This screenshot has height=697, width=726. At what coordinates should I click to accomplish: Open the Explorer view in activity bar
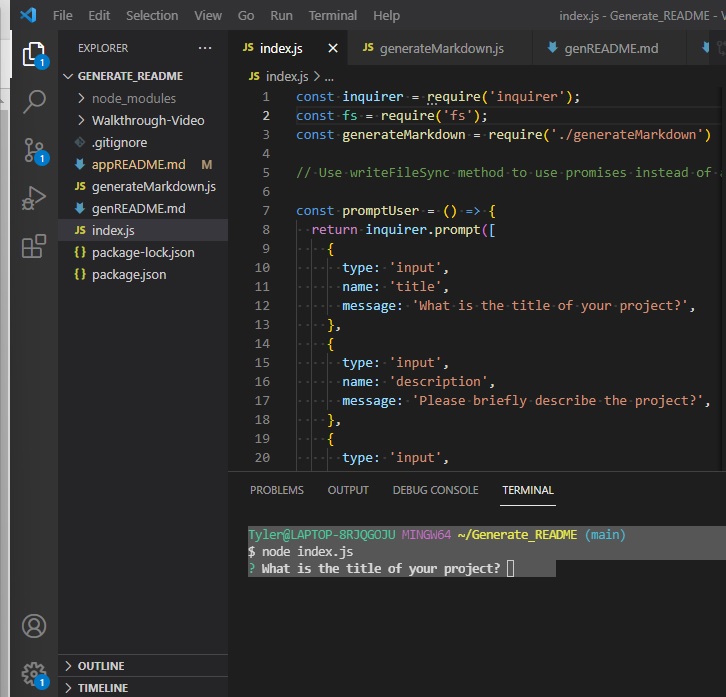click(x=34, y=54)
